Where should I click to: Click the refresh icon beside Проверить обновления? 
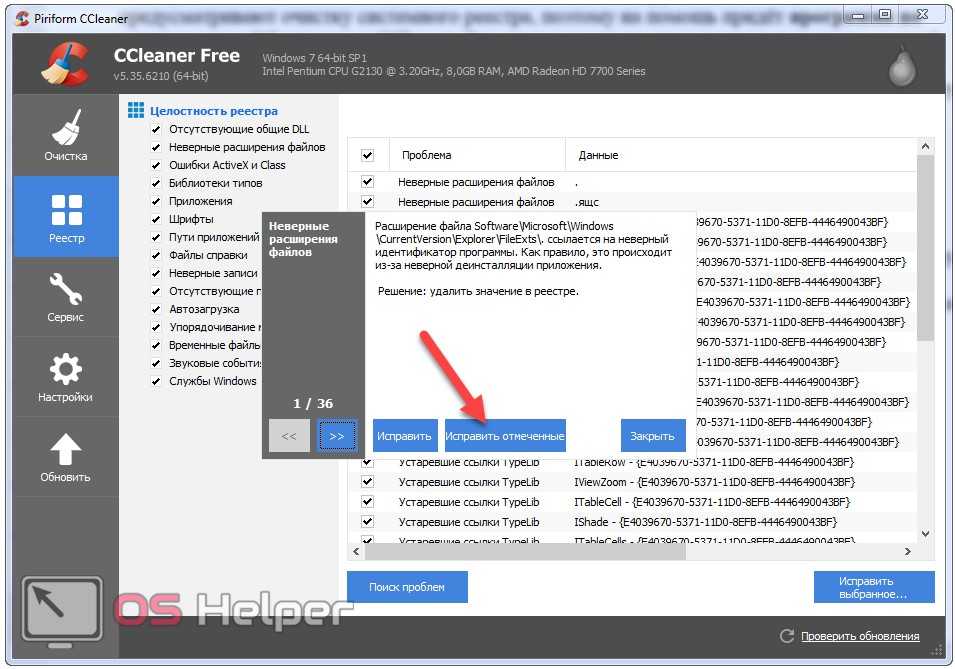click(786, 636)
